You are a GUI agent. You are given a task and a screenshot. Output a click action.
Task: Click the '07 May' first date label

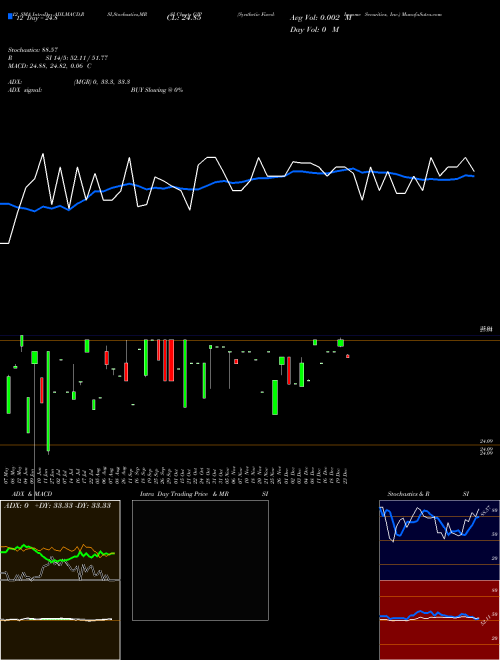pos(7,475)
